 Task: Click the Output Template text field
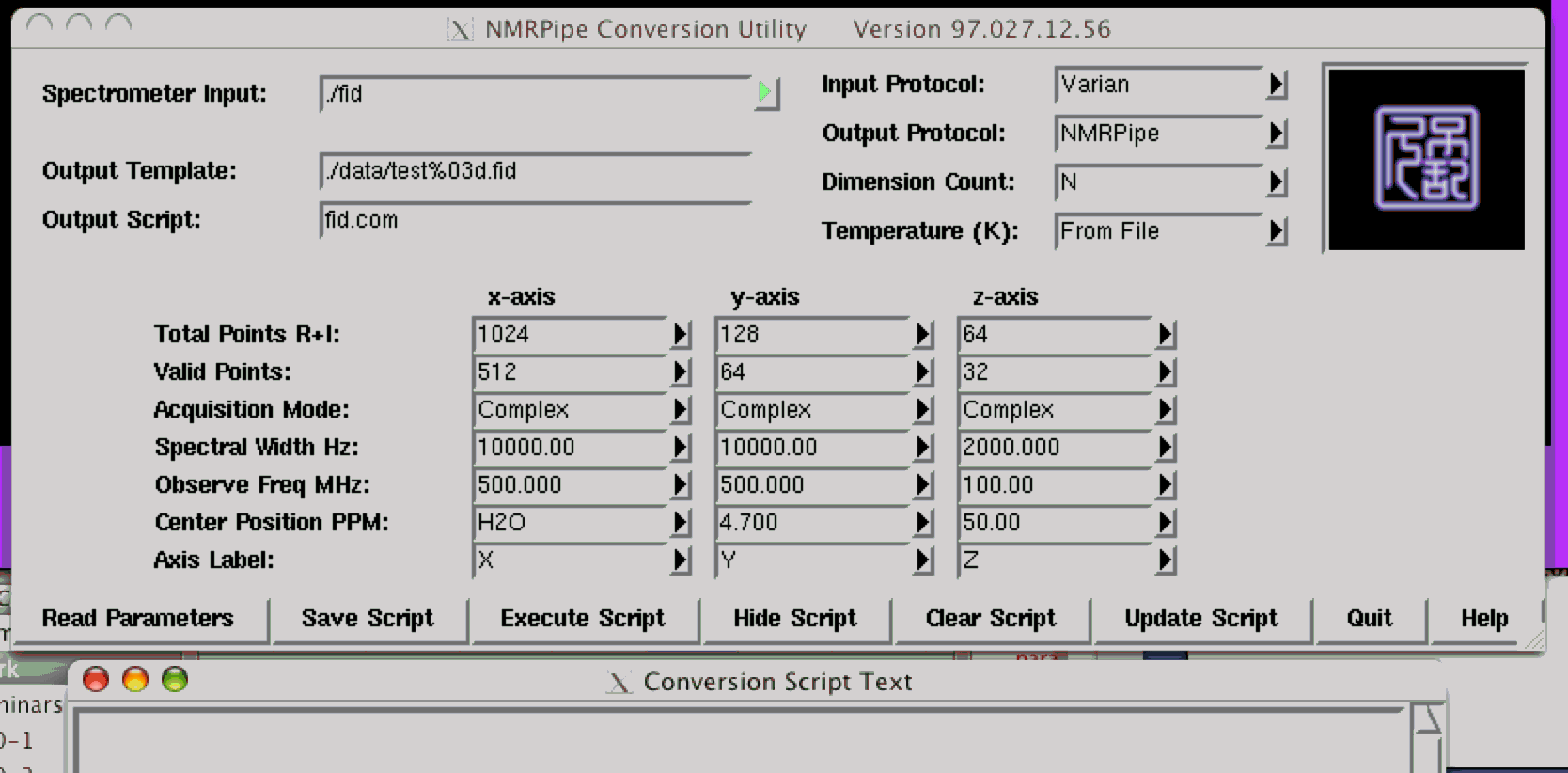(x=534, y=171)
